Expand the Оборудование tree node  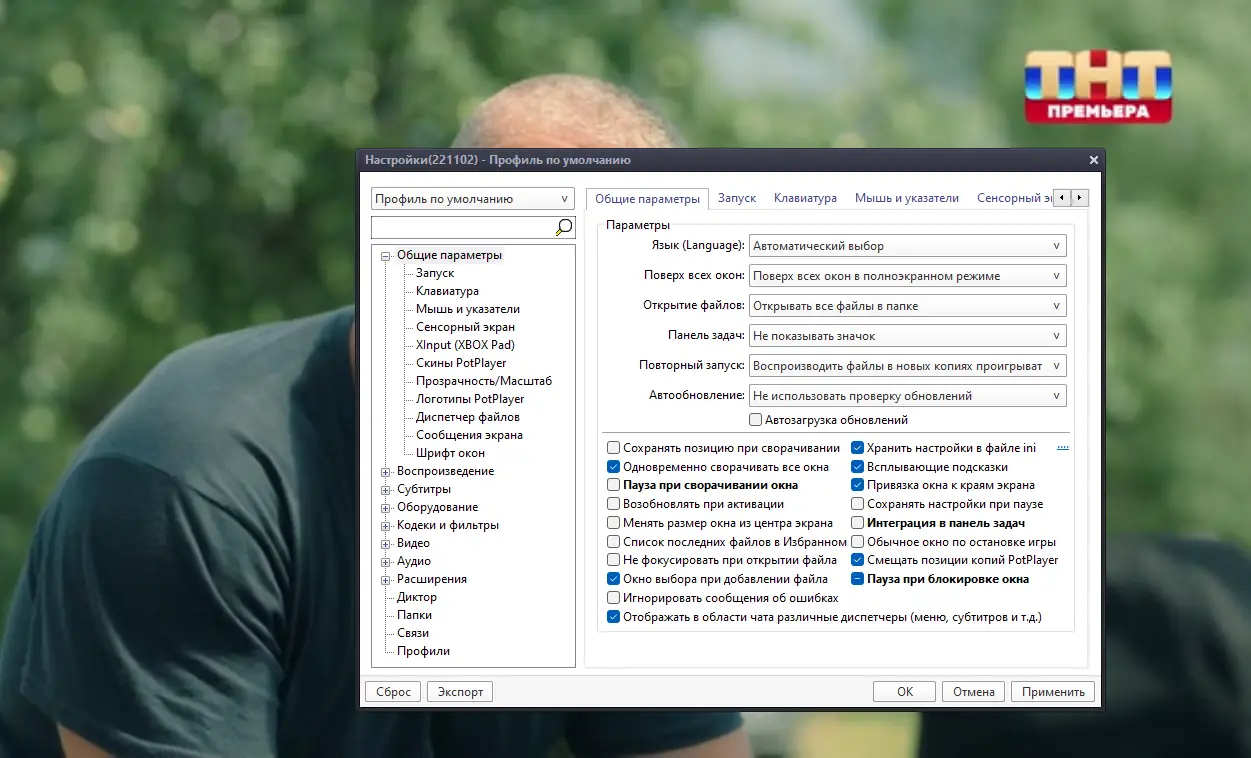[385, 508]
